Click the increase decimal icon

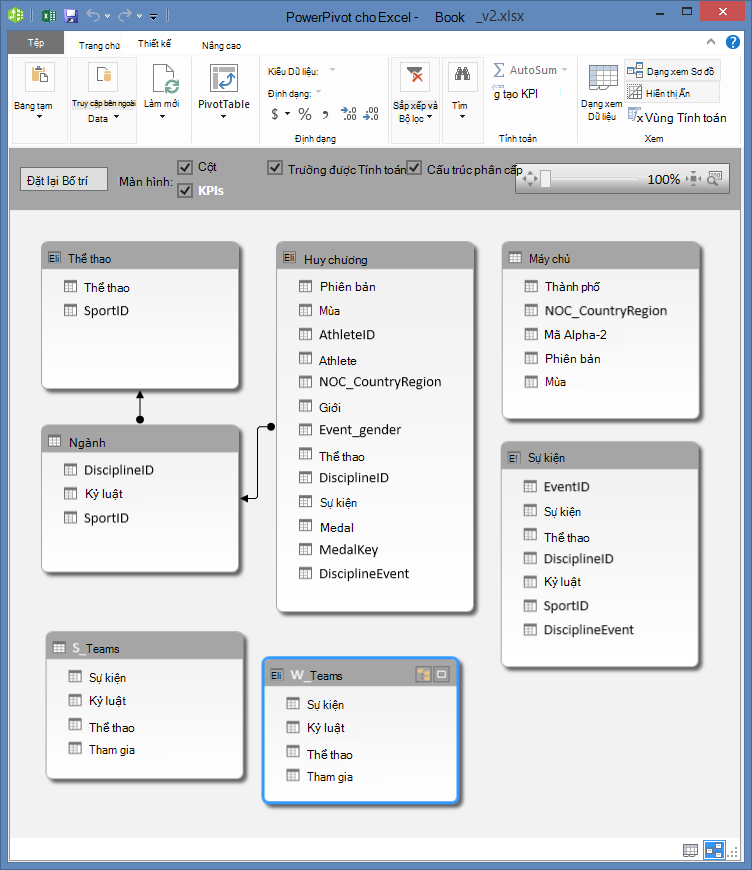(349, 114)
